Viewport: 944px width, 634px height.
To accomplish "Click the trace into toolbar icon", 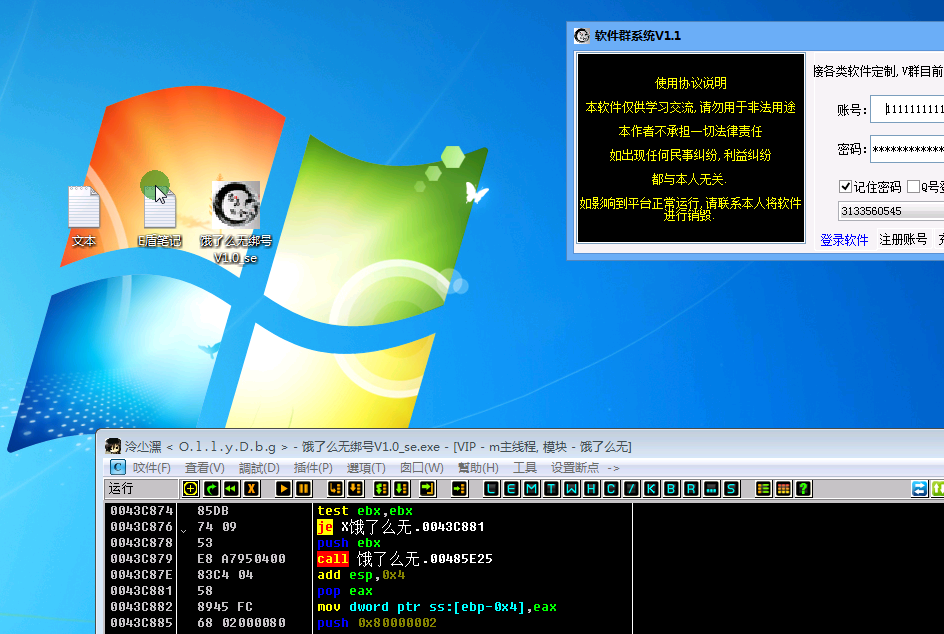I will [x=381, y=489].
